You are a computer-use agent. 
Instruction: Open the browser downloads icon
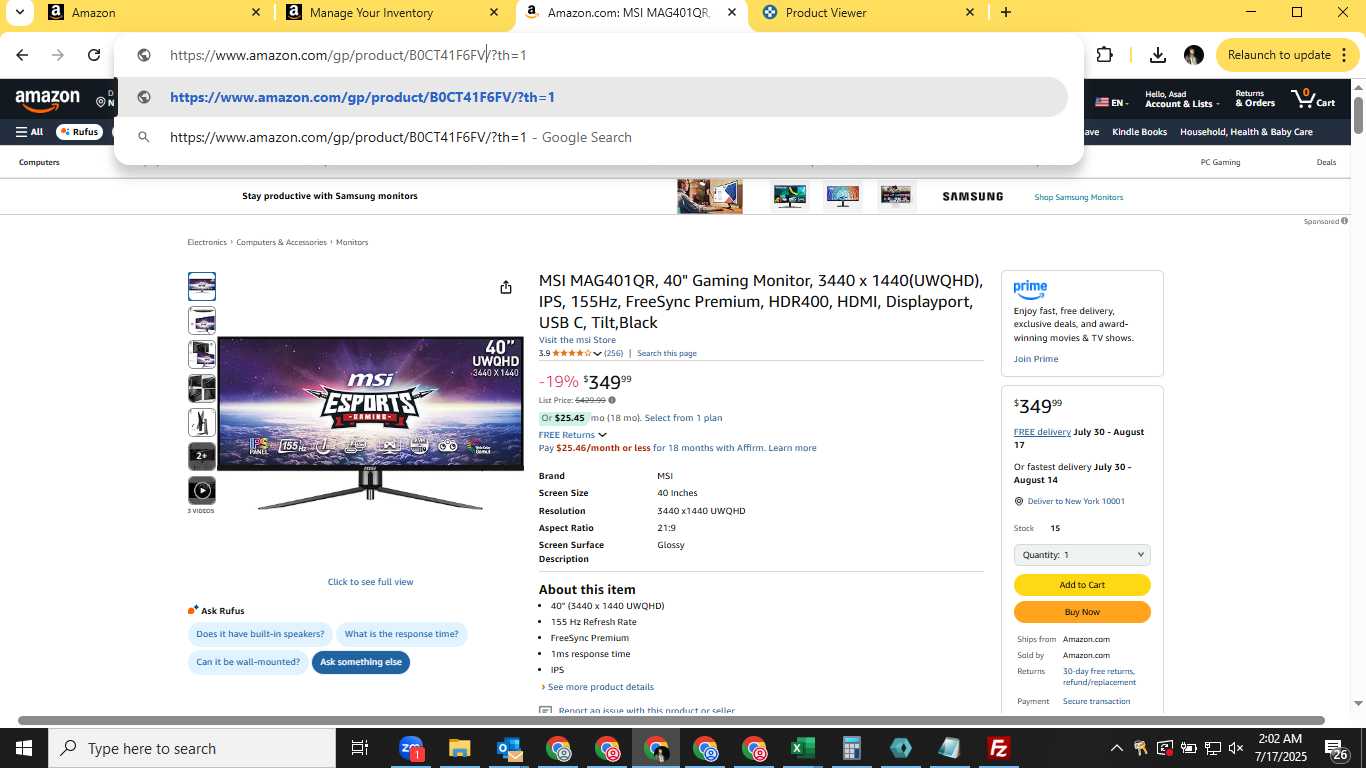coord(1157,55)
